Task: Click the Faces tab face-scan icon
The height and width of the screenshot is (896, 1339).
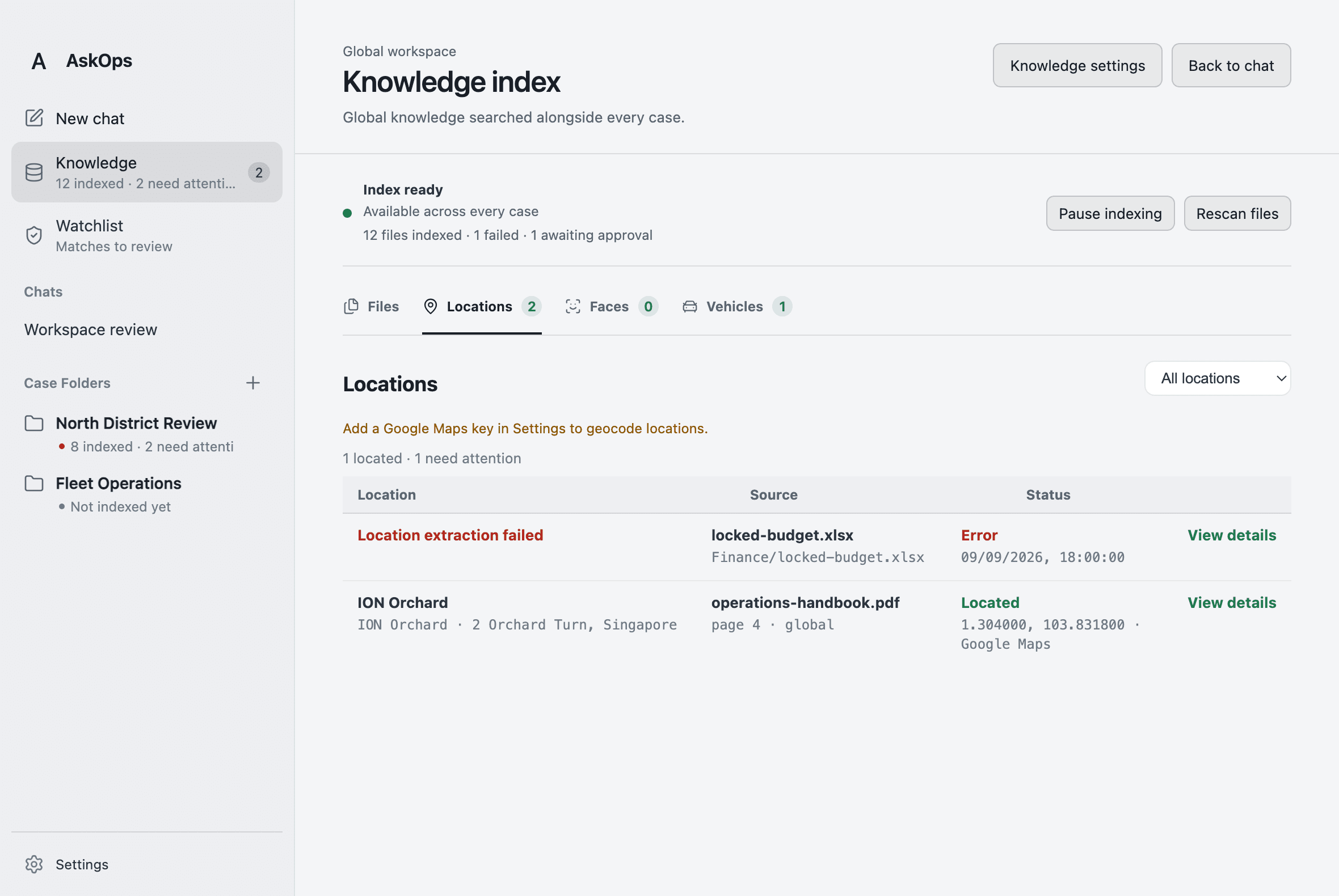Action: pos(573,307)
